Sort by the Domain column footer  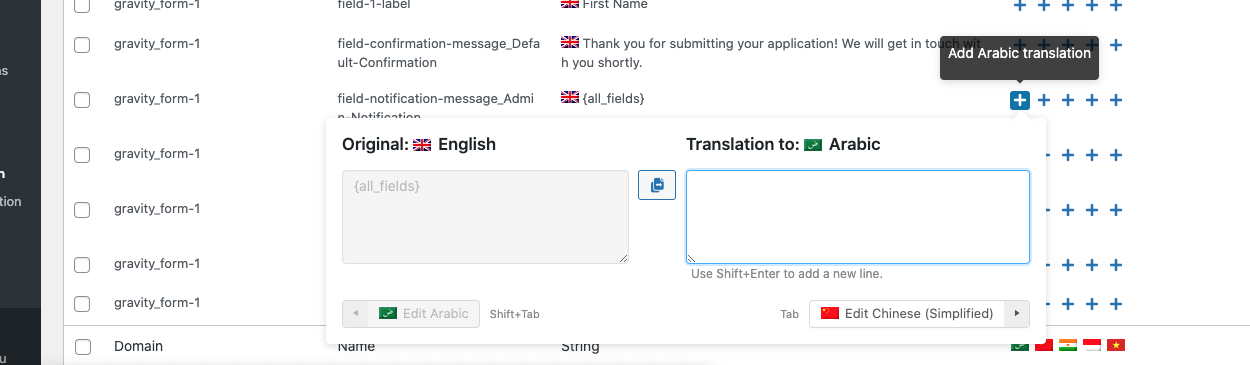pyautogui.click(x=138, y=346)
